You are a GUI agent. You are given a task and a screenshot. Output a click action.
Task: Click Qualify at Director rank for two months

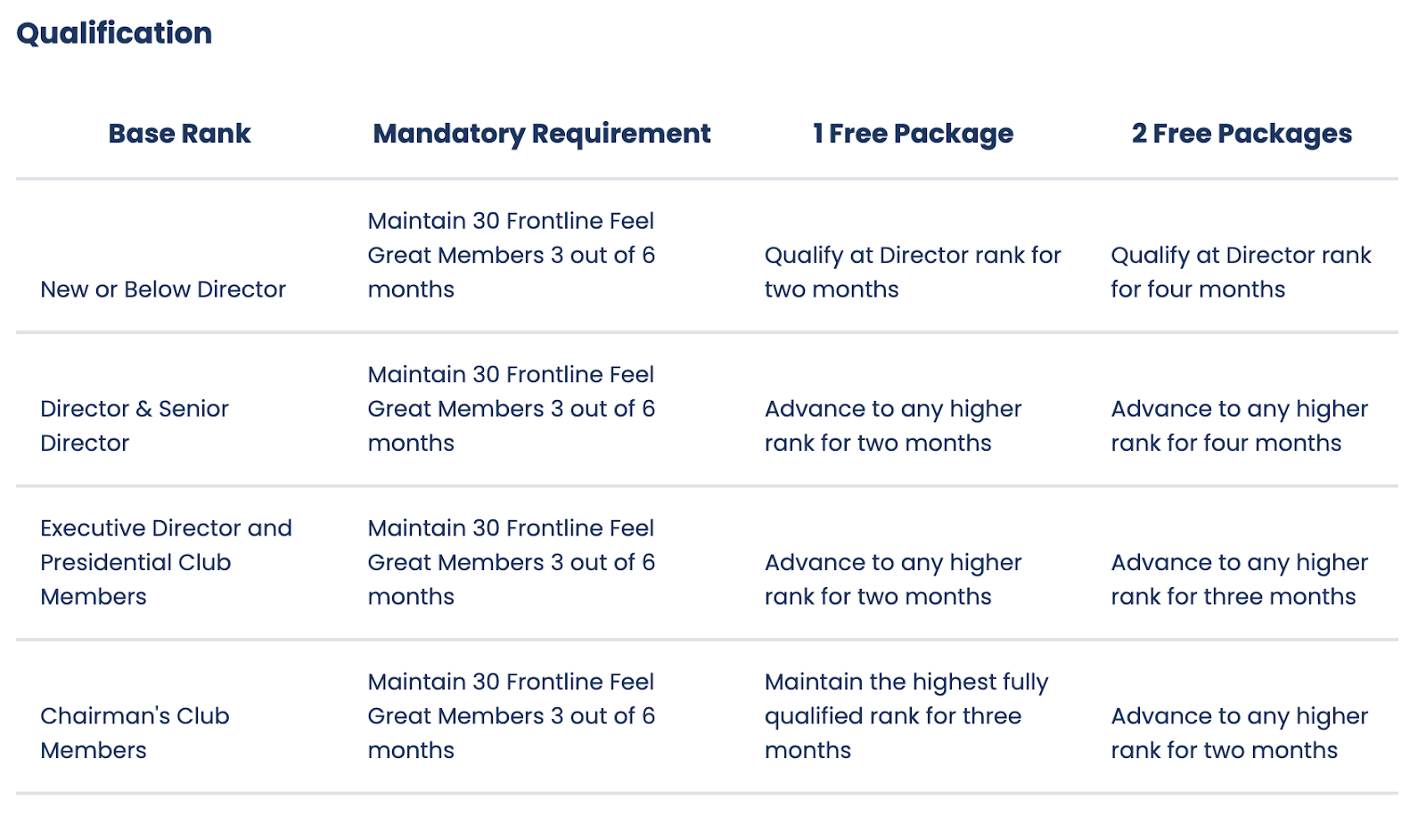pyautogui.click(x=912, y=273)
